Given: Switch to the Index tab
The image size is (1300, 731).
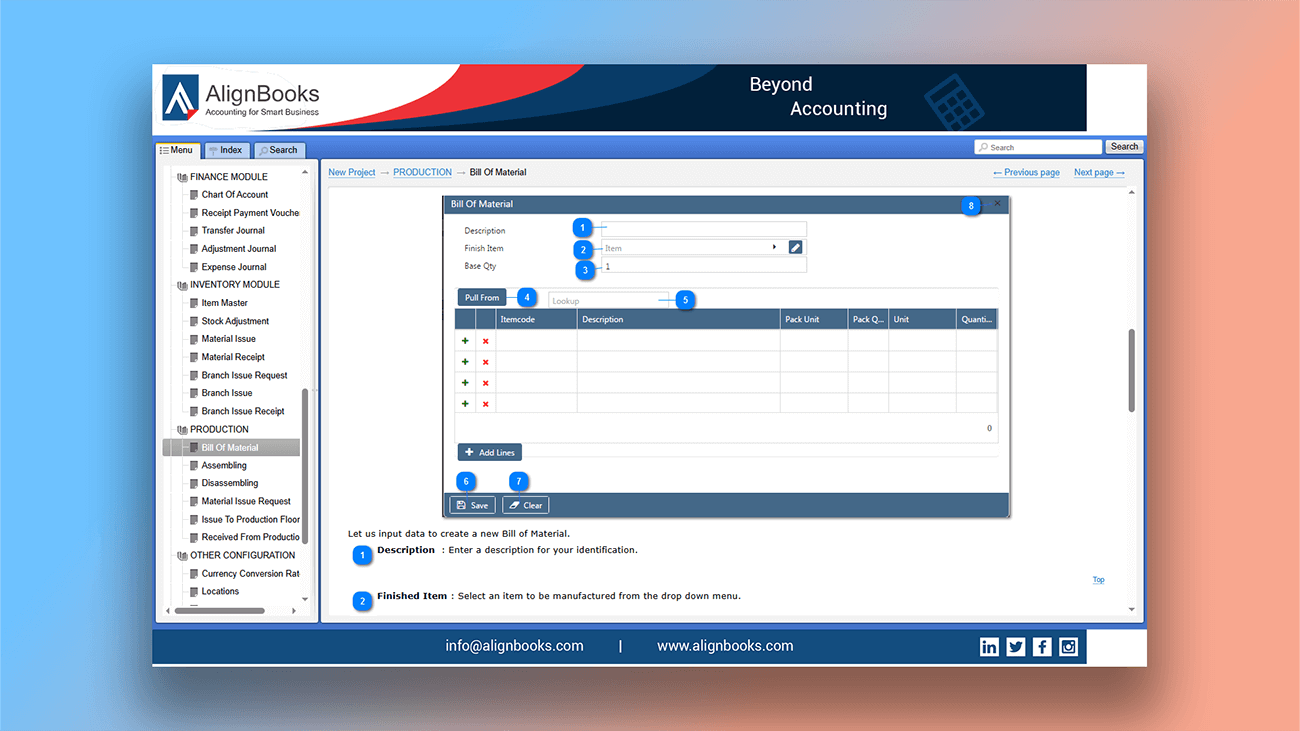Looking at the screenshot, I should (x=226, y=149).
